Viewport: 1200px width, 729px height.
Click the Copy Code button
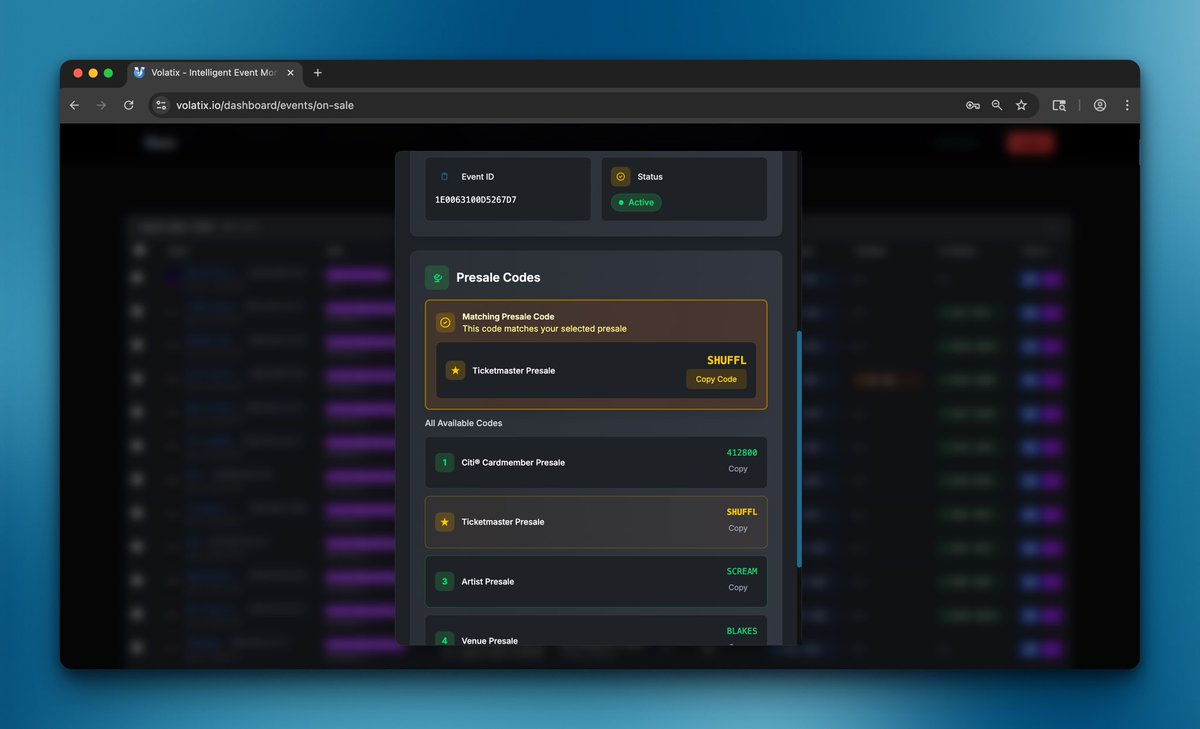(716, 379)
